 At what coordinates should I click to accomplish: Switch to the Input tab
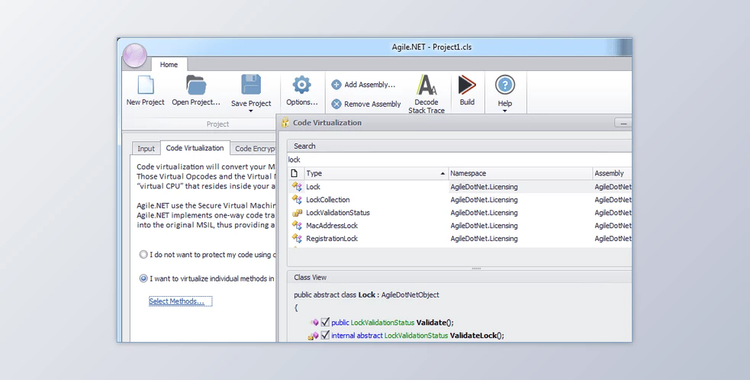coord(146,148)
